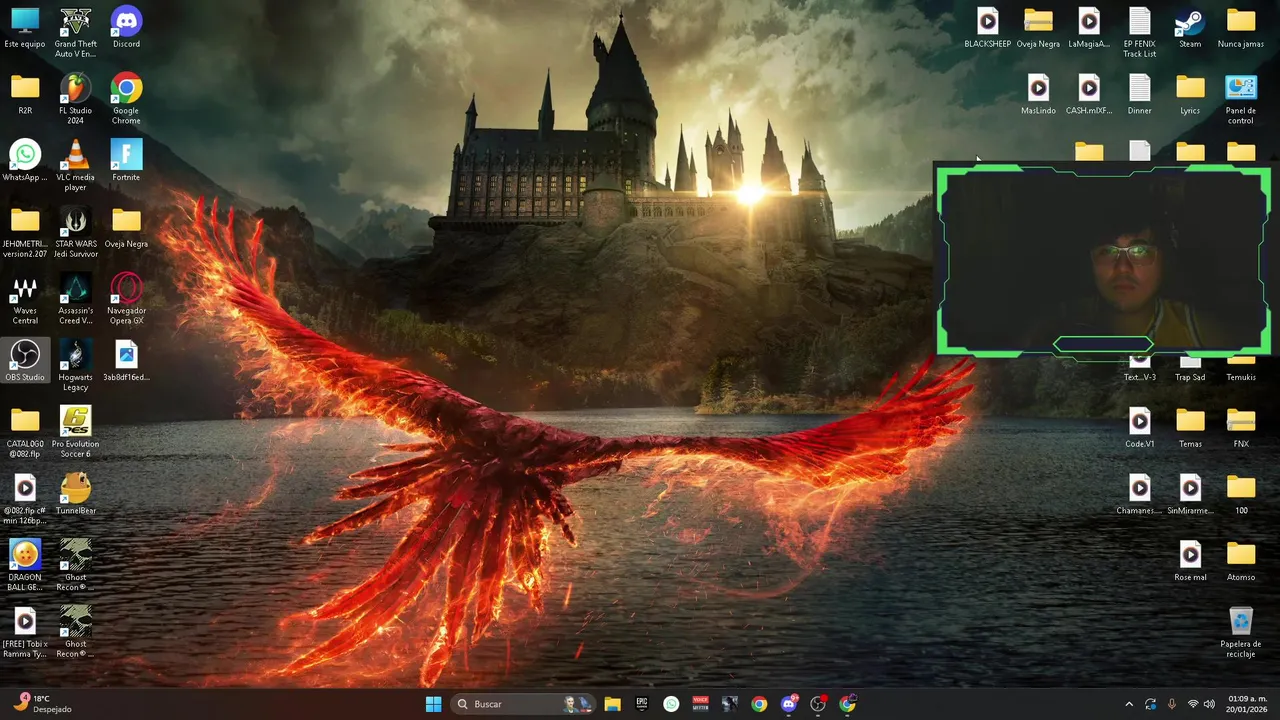Open TunnelBear shortcut
The image size is (1280, 720).
[76, 495]
